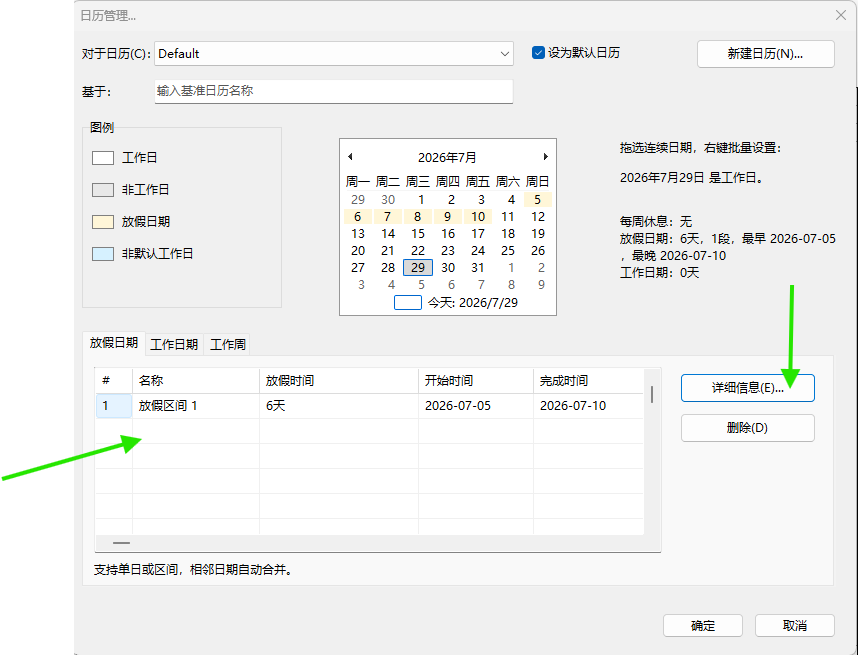This screenshot has width=858, height=655.
Task: Click the today rectangle marker icon
Action: pos(408,303)
